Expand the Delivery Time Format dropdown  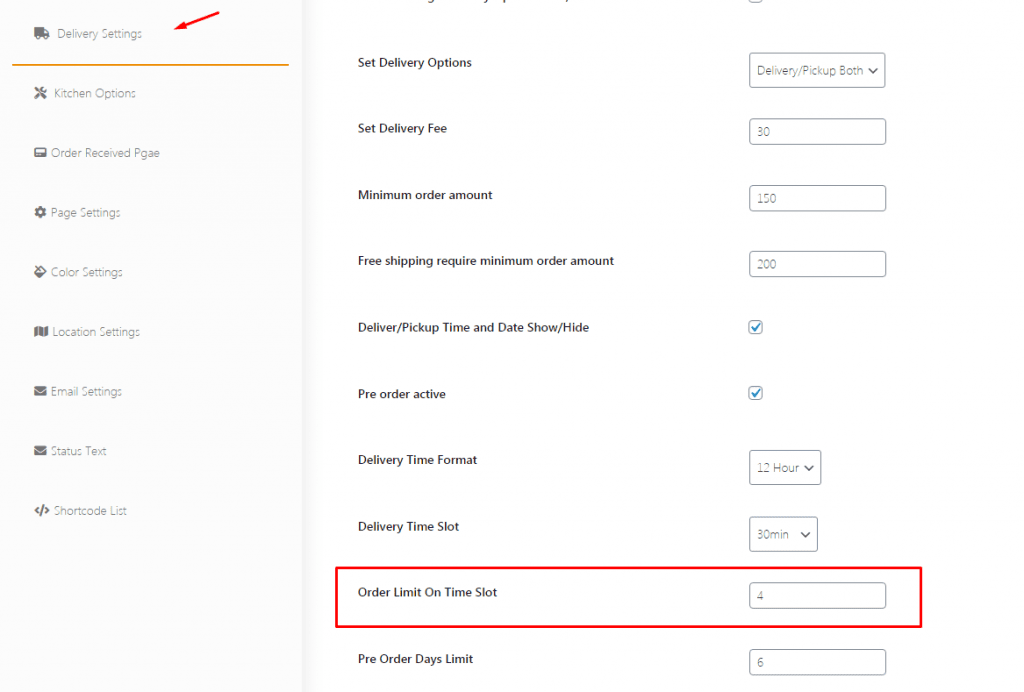tap(785, 467)
